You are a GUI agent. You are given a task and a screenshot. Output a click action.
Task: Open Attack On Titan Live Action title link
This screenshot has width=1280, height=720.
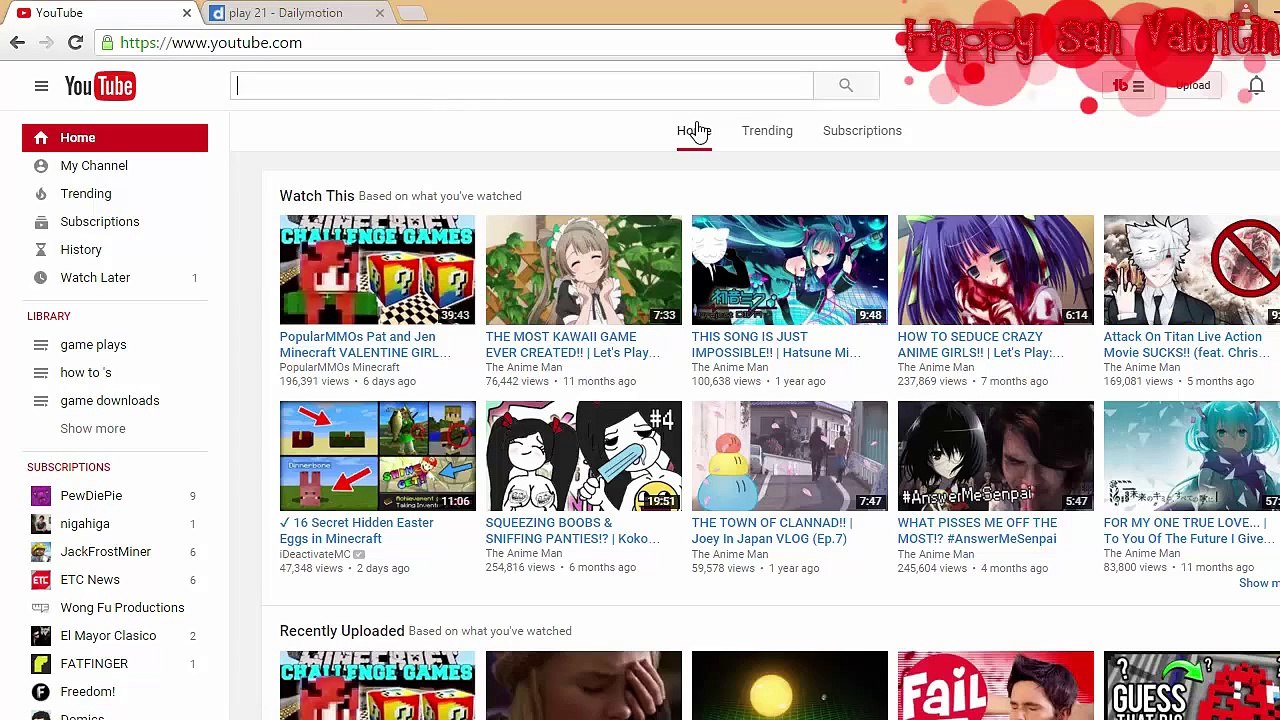pos(1187,345)
